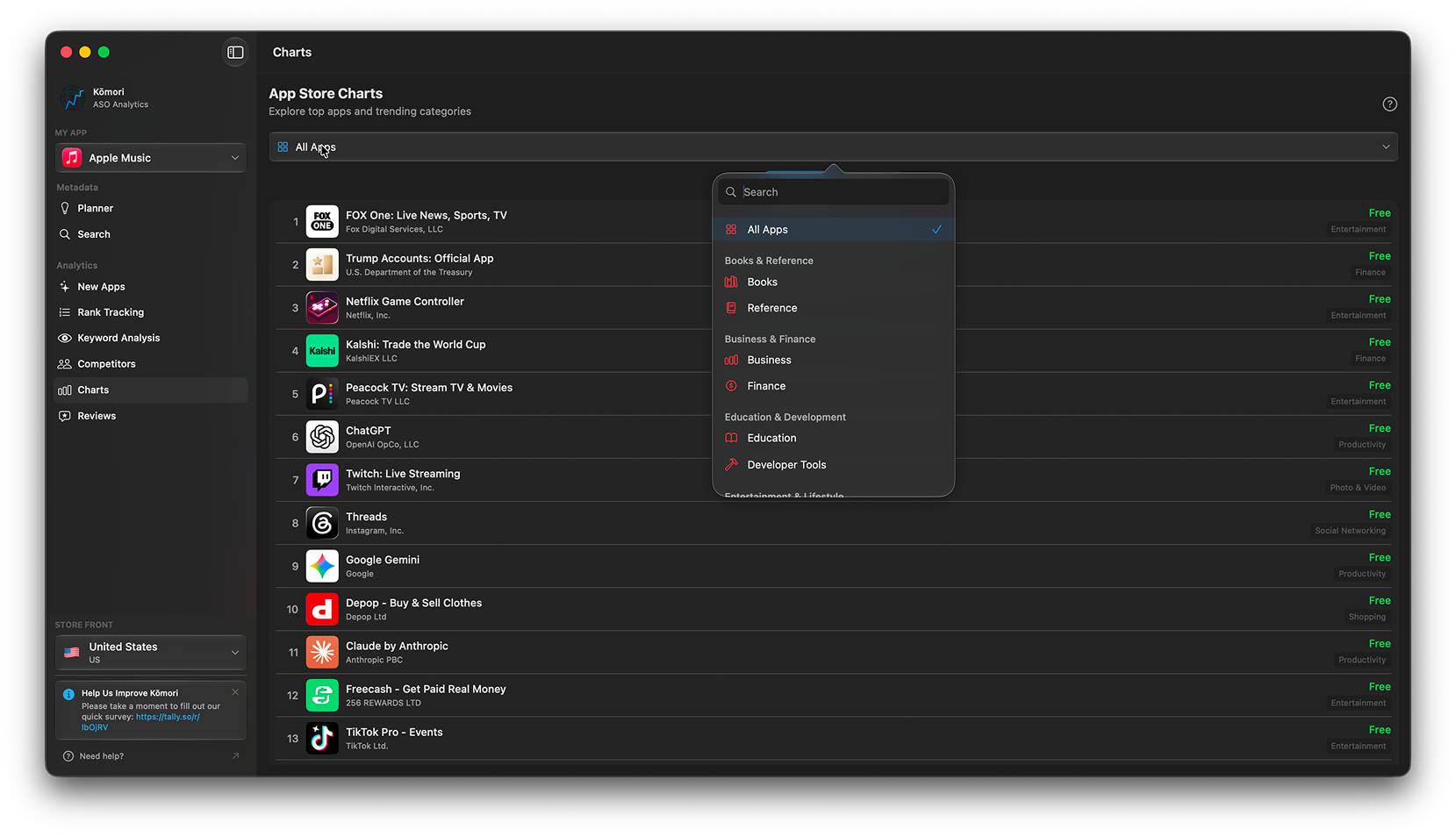Click the Freecash app icon

tap(322, 695)
